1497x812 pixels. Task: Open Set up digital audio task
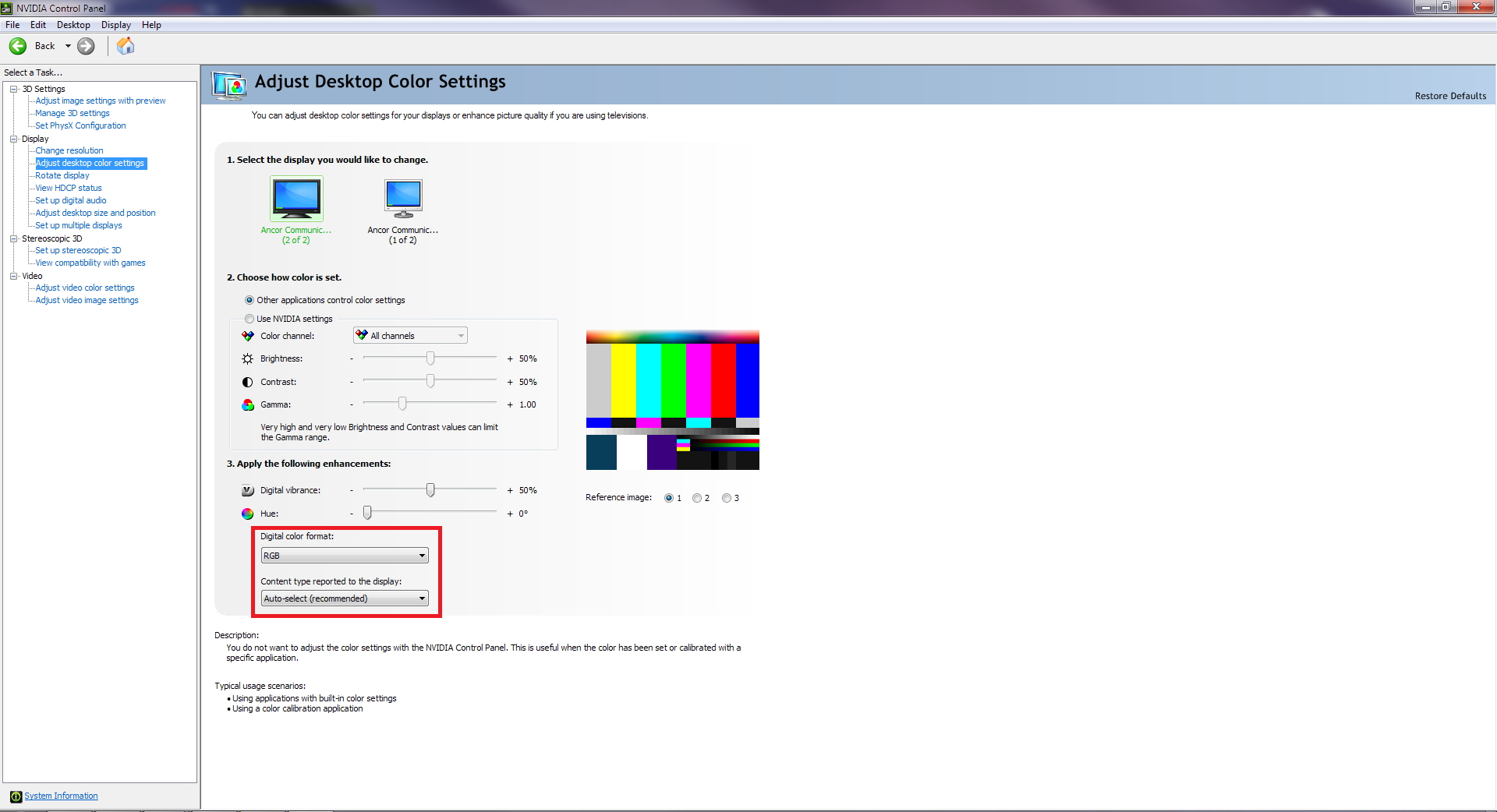(71, 200)
